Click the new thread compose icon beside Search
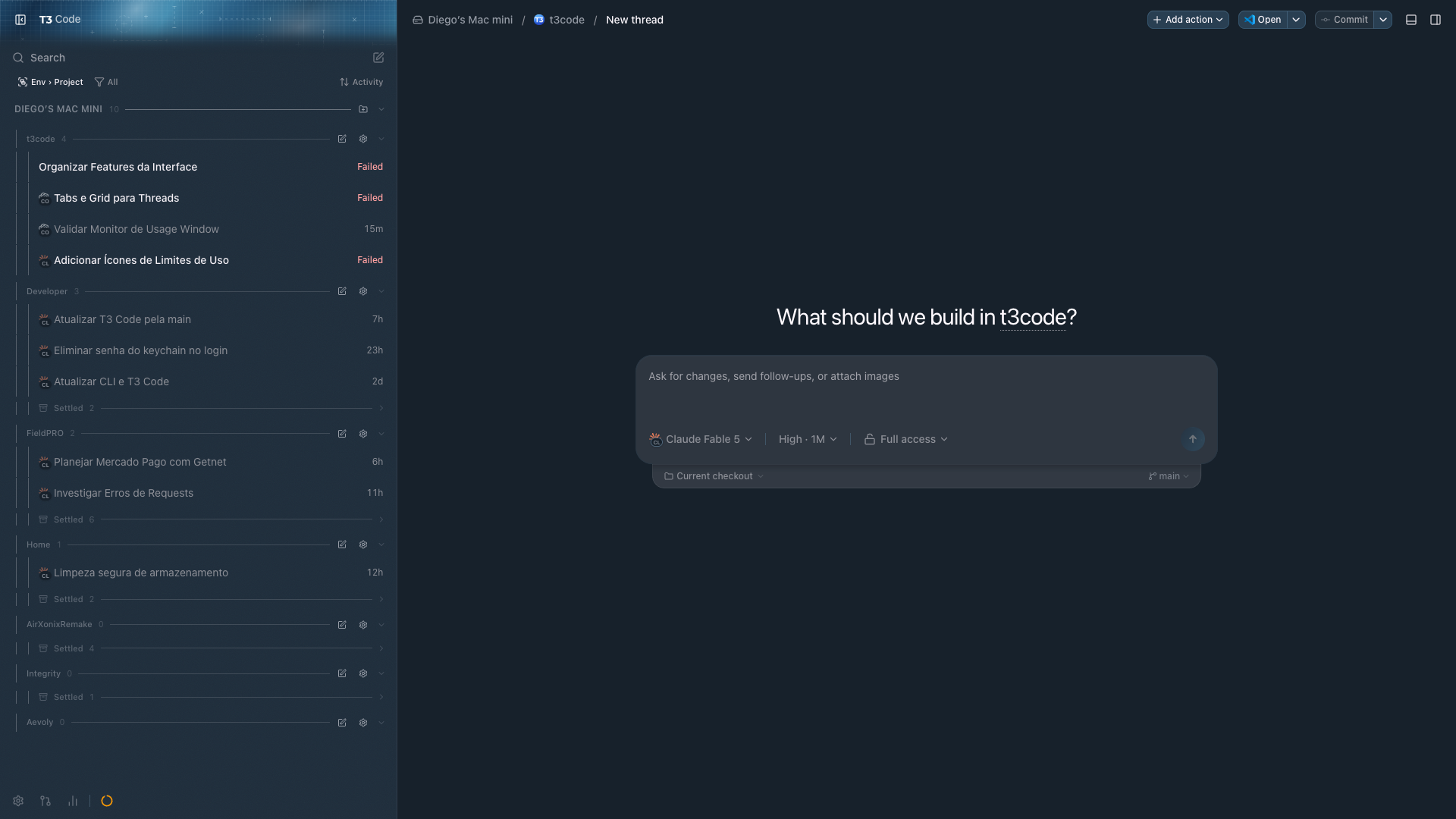Viewport: 1456px width, 819px height. (378, 58)
